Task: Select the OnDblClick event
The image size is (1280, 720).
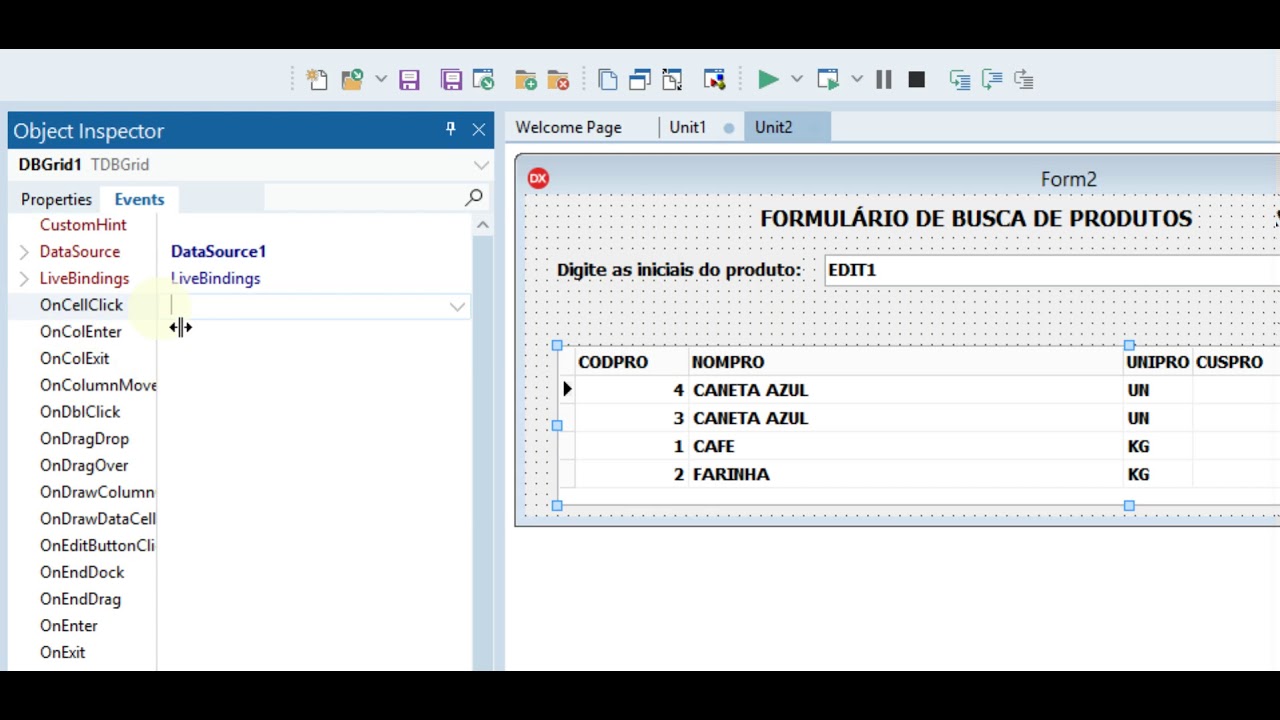Action: click(x=79, y=412)
